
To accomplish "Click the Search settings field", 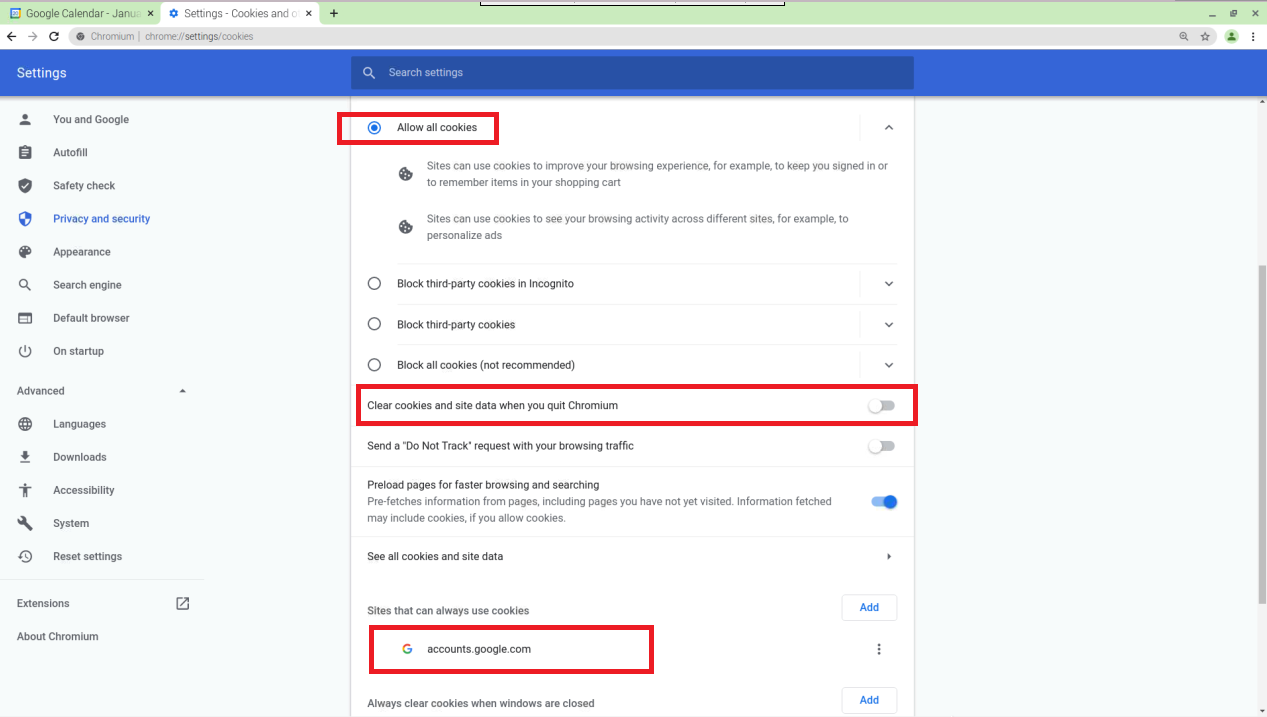I will coord(632,73).
